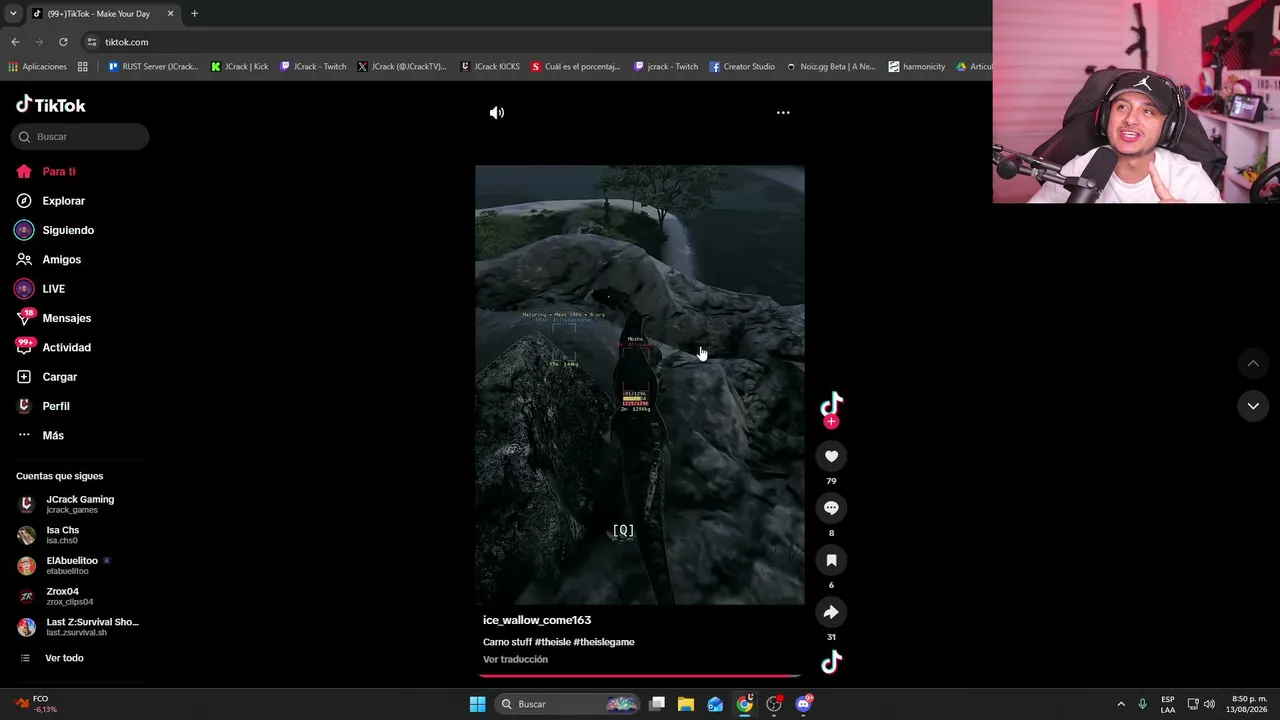Image resolution: width=1280 pixels, height=720 pixels.
Task: Open the comments bubble icon
Action: (x=831, y=508)
